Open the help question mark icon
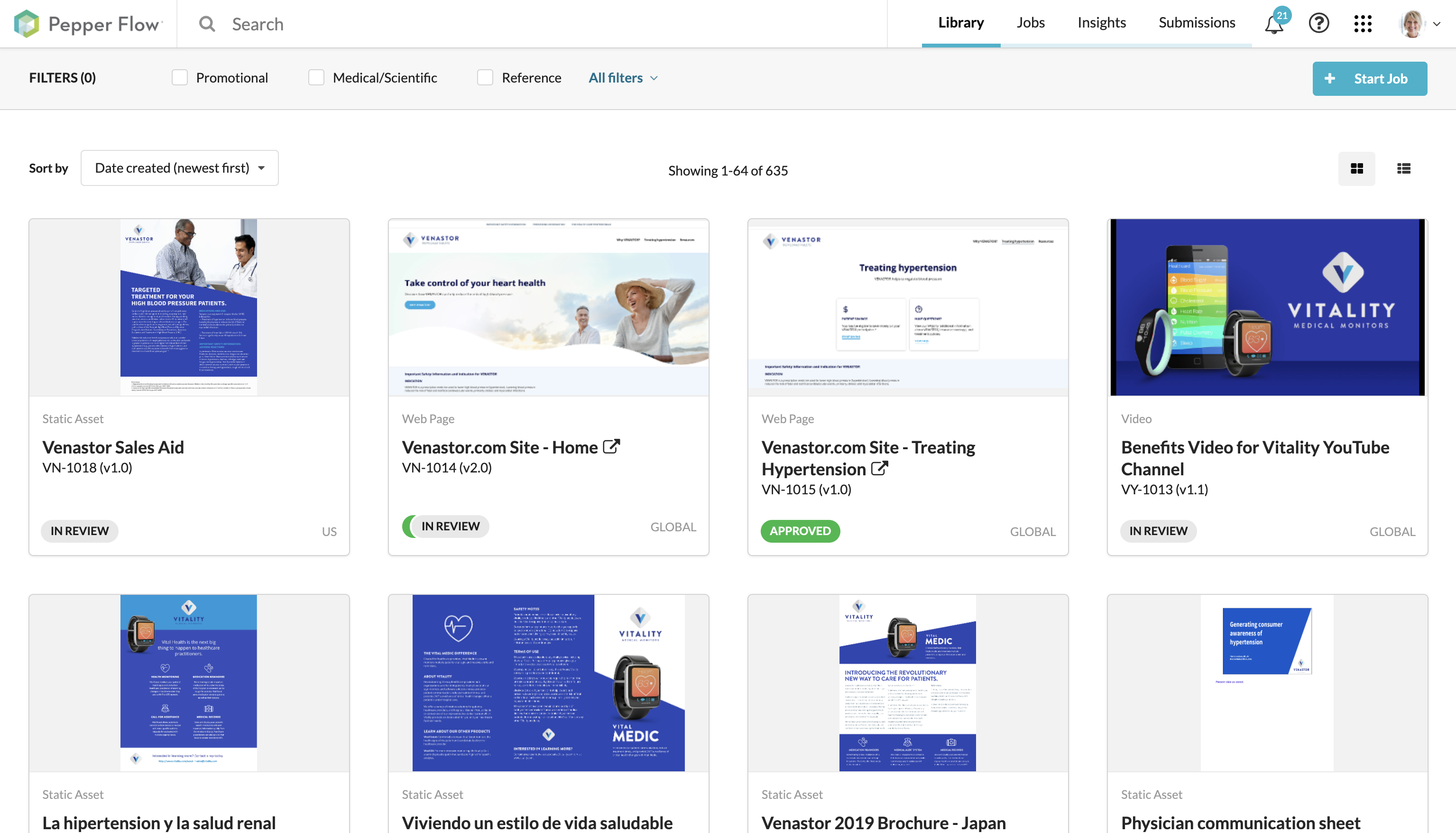The width and height of the screenshot is (1456, 833). tap(1319, 23)
